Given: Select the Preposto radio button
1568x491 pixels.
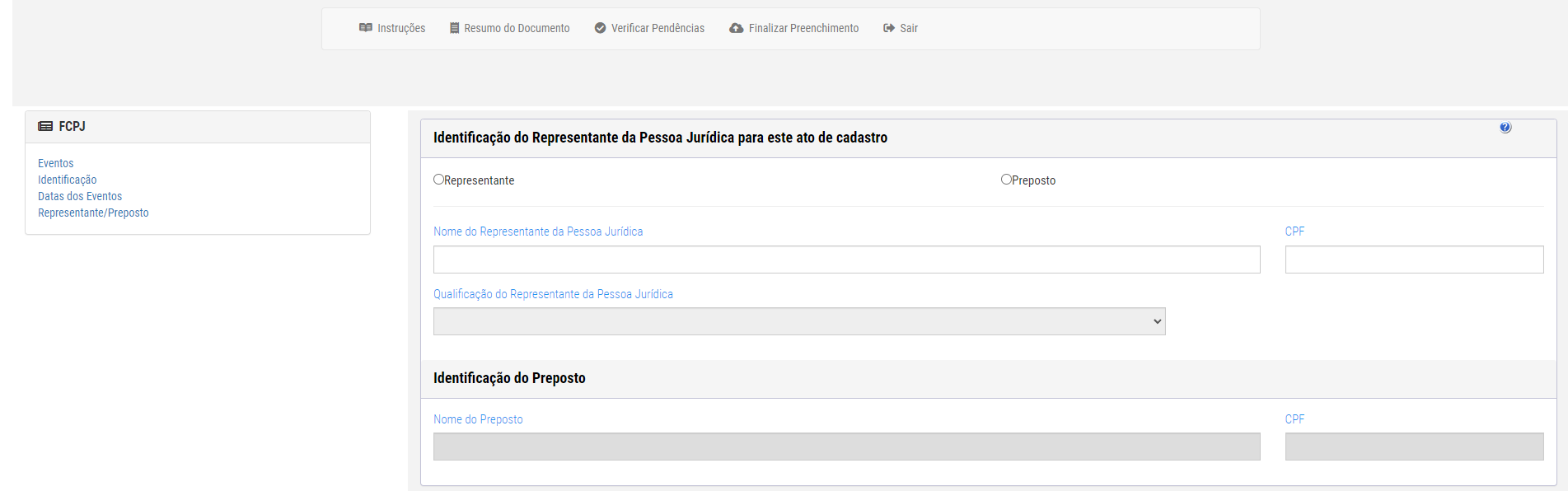Looking at the screenshot, I should [1006, 180].
